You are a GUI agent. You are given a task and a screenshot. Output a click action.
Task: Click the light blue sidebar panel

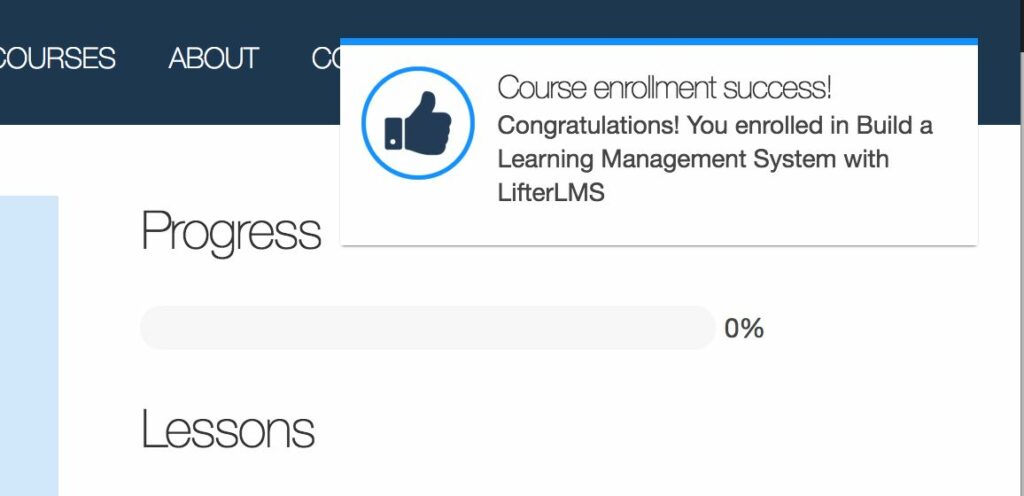pyautogui.click(x=29, y=346)
